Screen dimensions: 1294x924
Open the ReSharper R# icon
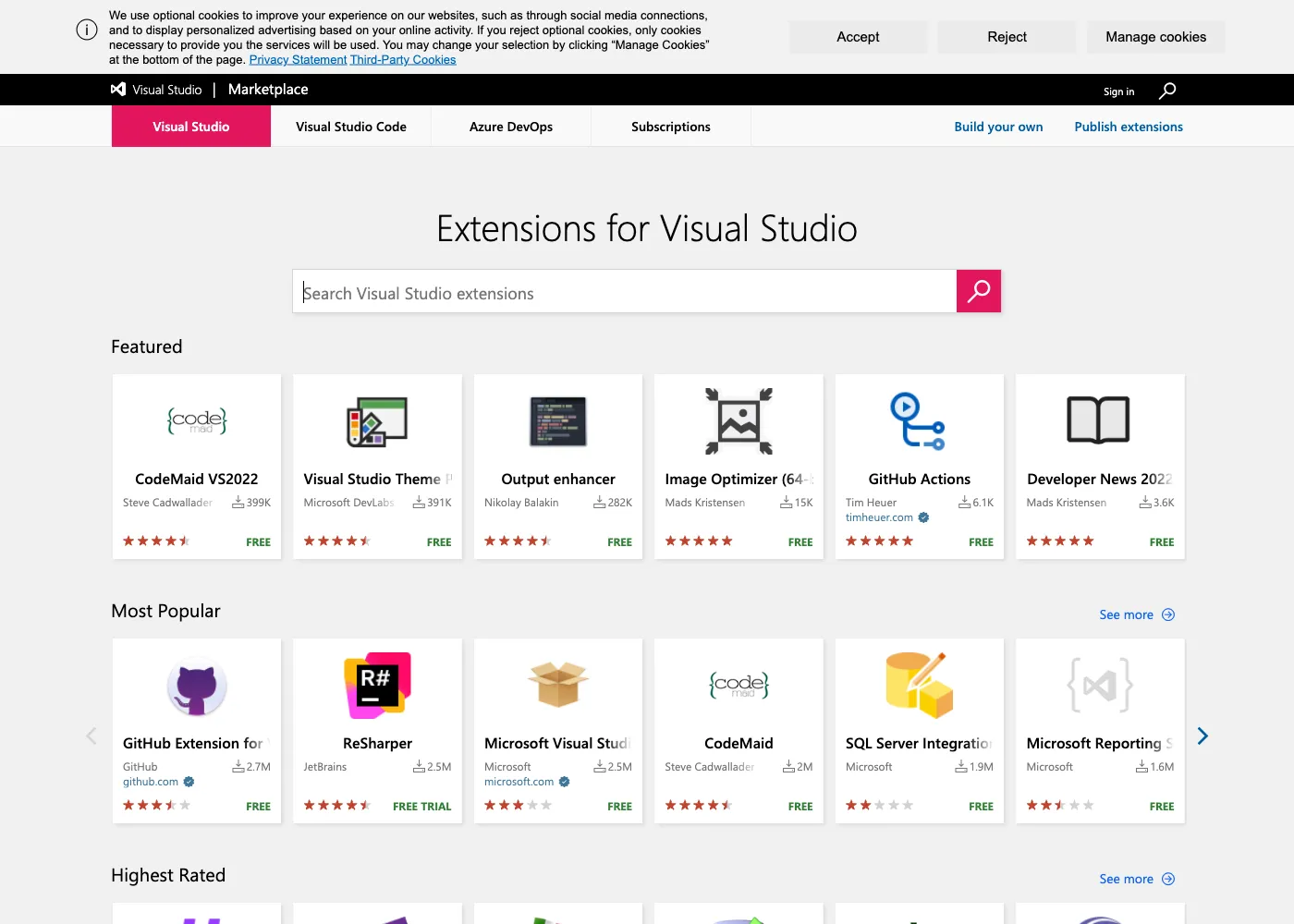(377, 686)
